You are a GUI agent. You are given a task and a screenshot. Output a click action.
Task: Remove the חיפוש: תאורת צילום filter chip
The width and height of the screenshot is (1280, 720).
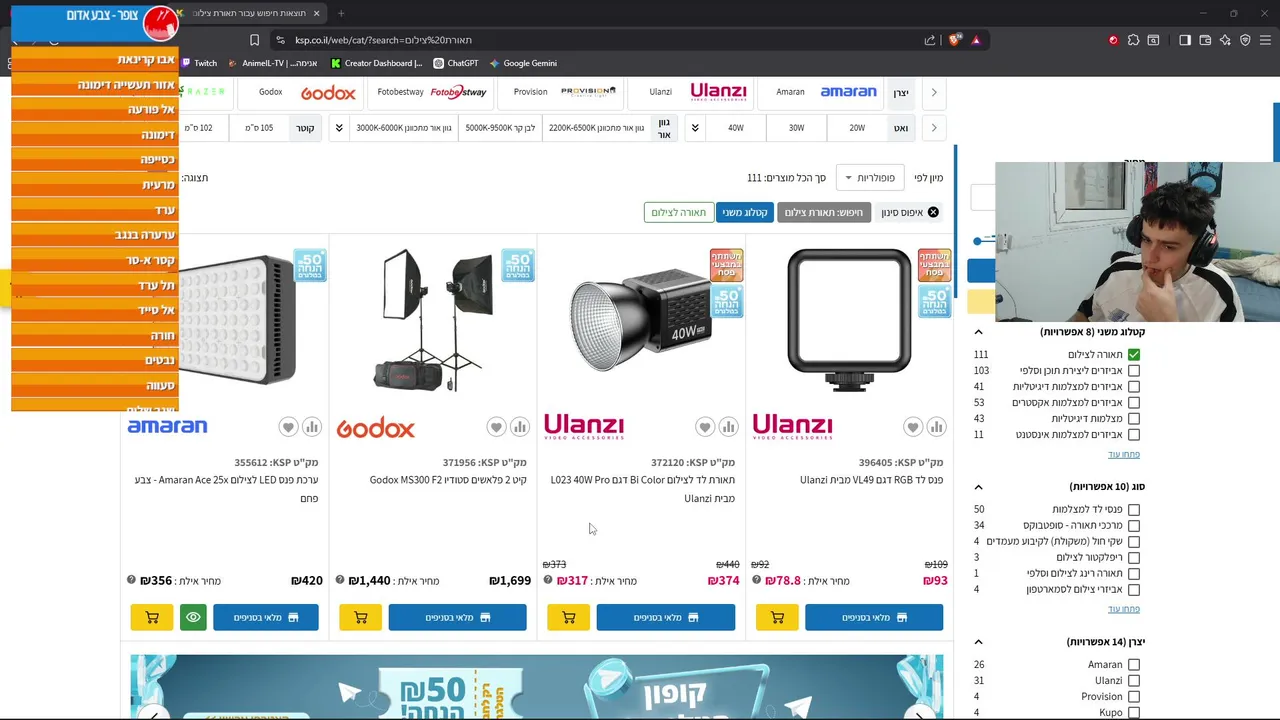click(823, 212)
